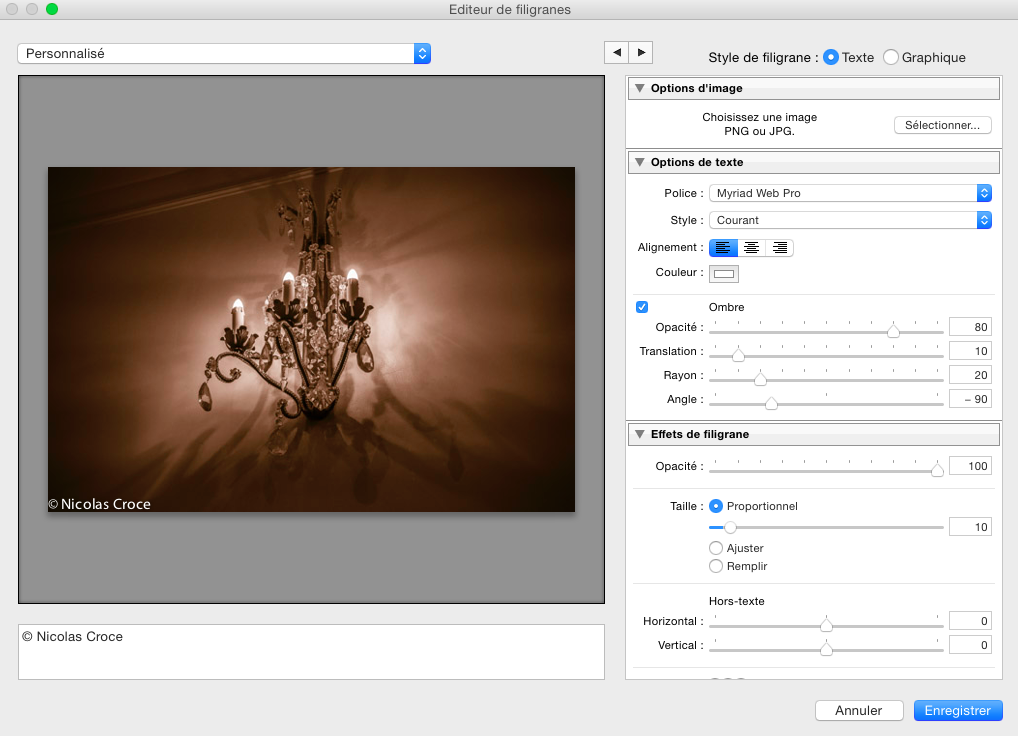The height and width of the screenshot is (736, 1018).
Task: Select the Texte watermark style
Action: click(831, 57)
